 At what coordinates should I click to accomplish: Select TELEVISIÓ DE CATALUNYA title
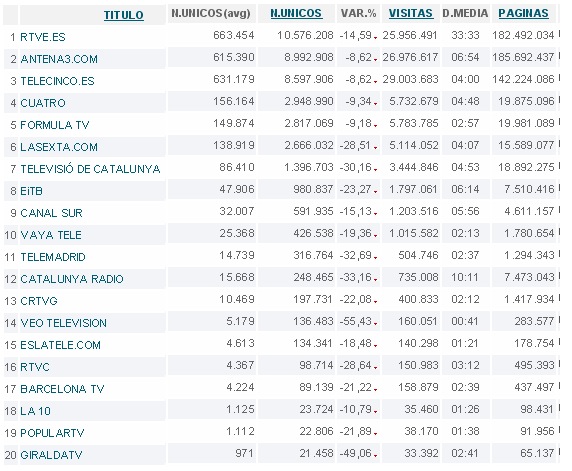[90, 169]
